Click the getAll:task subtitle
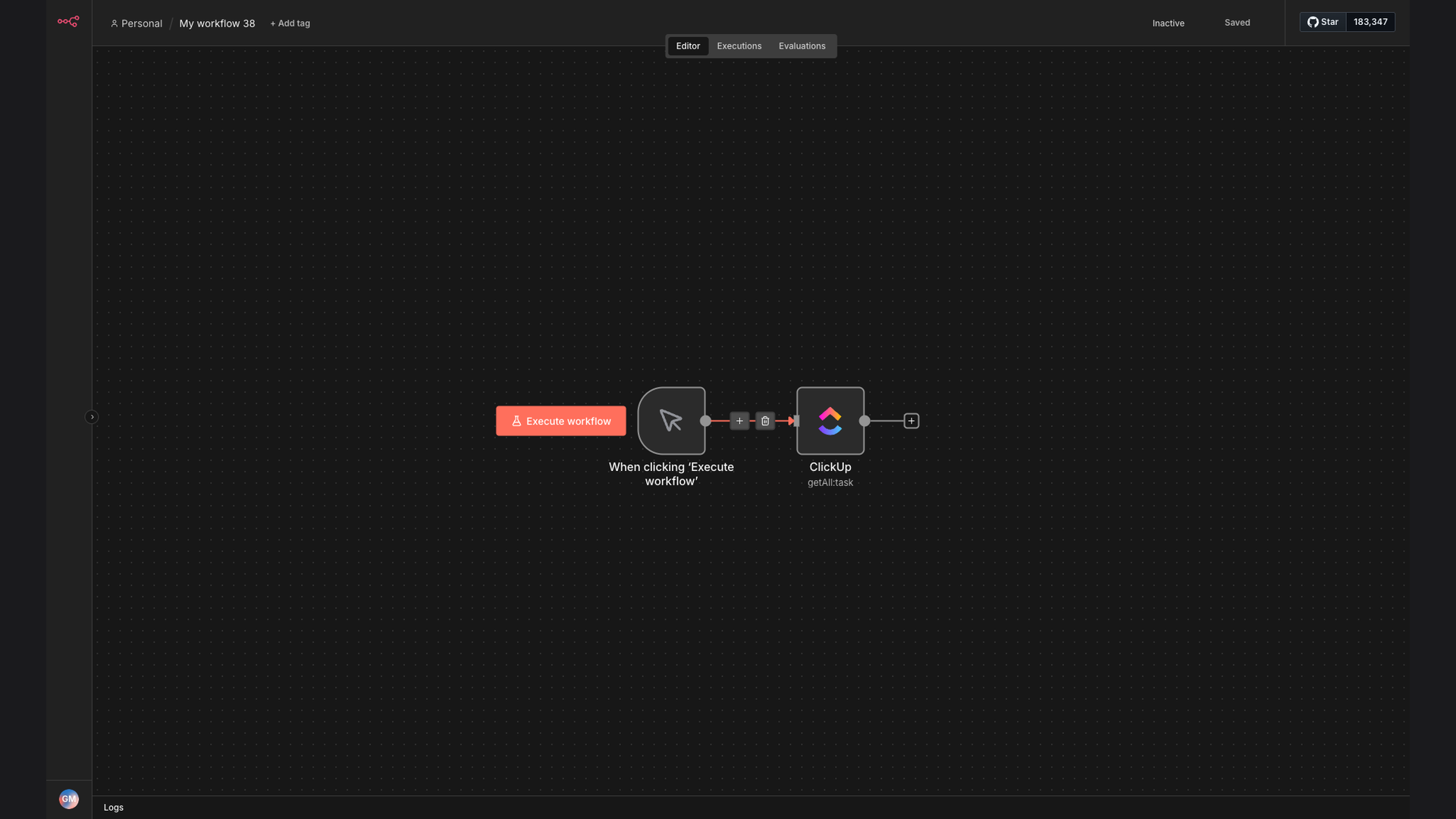1456x819 pixels. tap(830, 482)
